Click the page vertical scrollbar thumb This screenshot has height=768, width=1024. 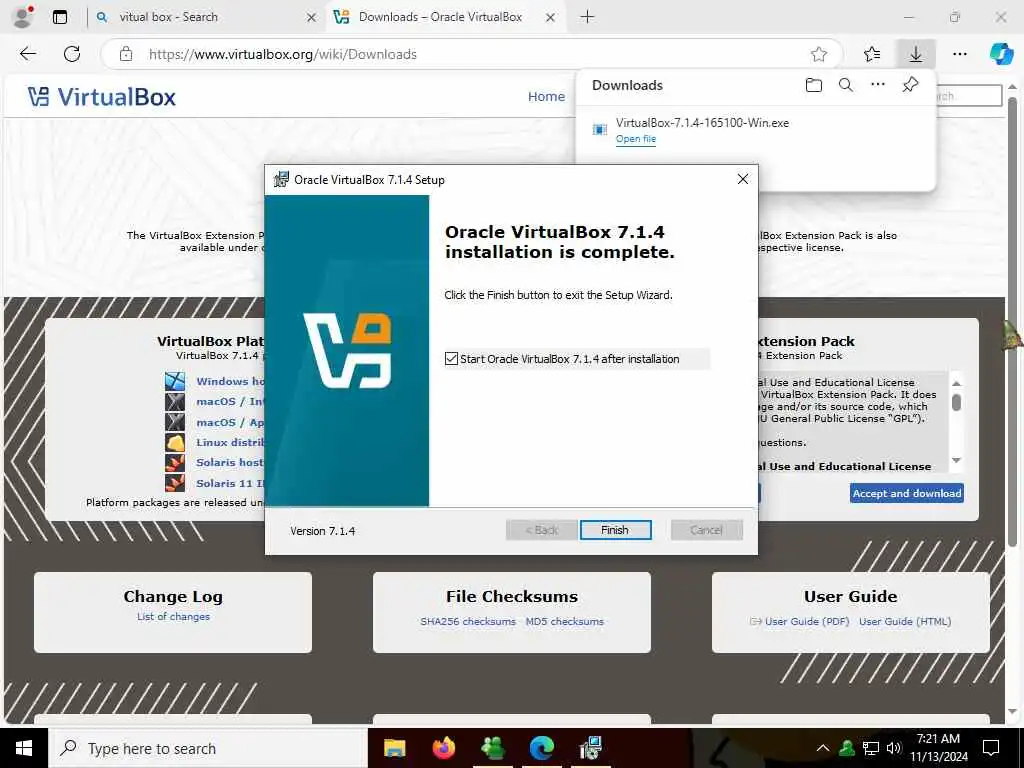[1012, 320]
